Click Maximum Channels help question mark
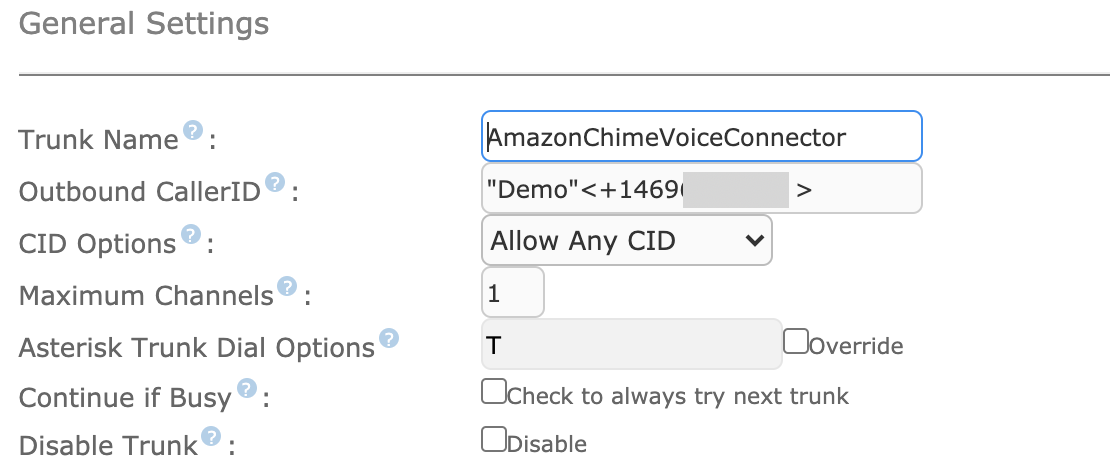This screenshot has height=472, width=1110. tap(287, 287)
